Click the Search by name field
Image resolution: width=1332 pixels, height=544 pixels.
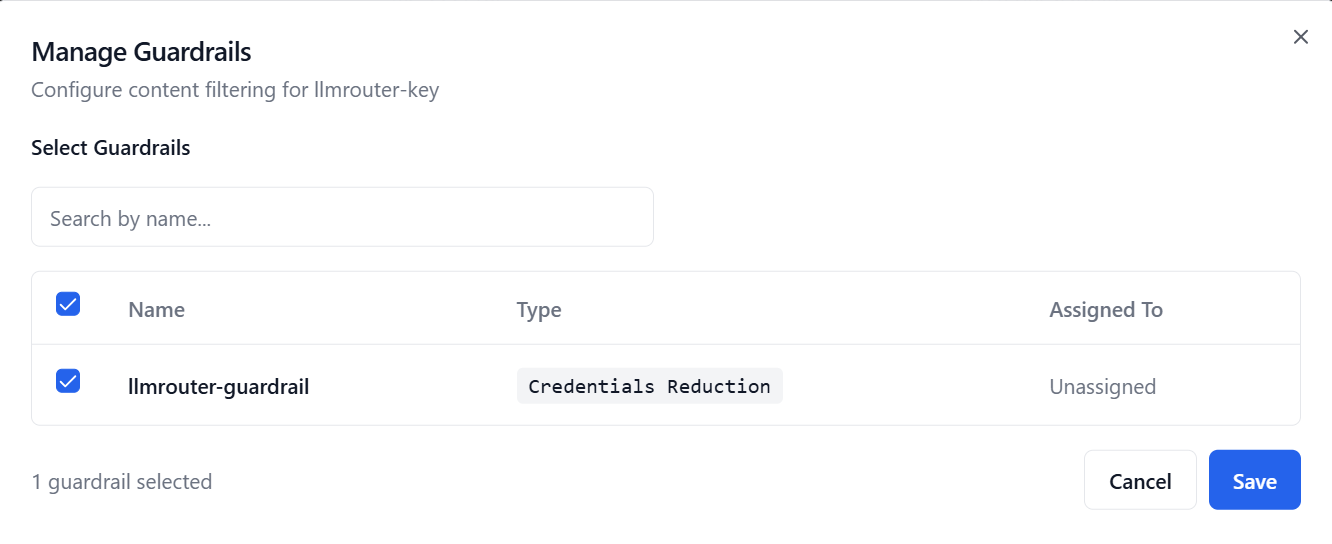[342, 217]
